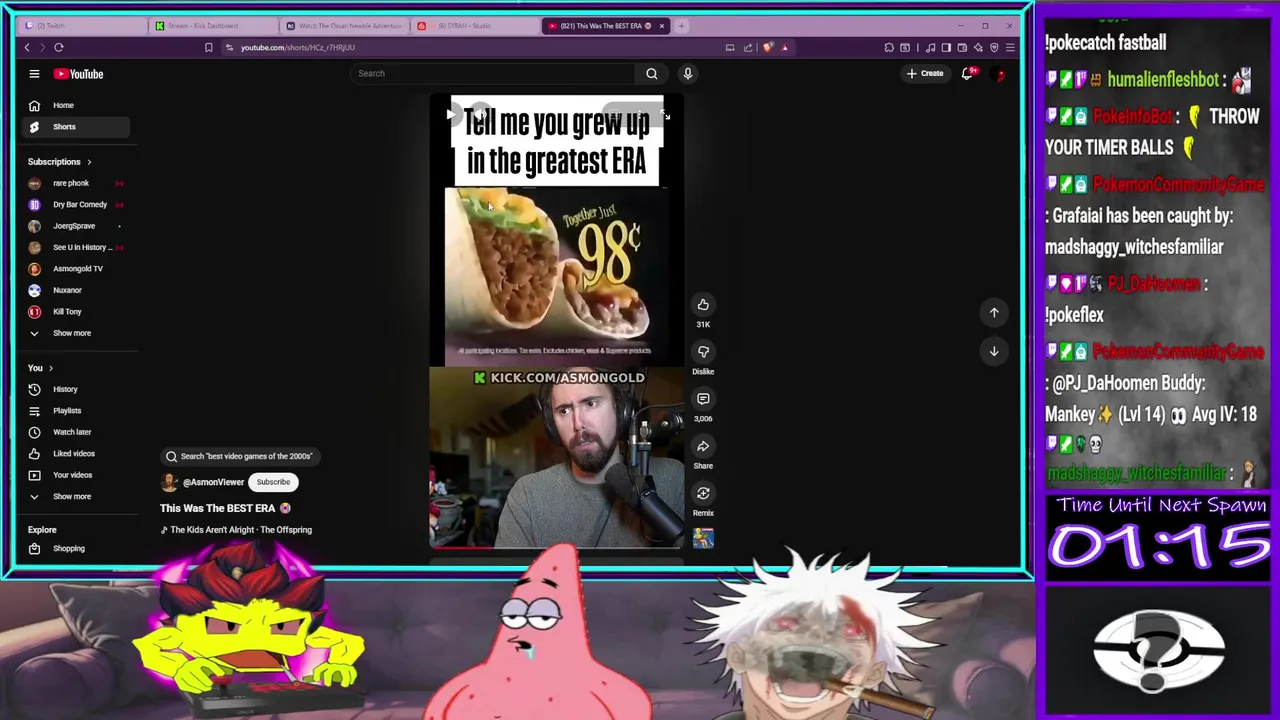Click the 'best video games of the 2000s' search suggestion

click(239, 456)
